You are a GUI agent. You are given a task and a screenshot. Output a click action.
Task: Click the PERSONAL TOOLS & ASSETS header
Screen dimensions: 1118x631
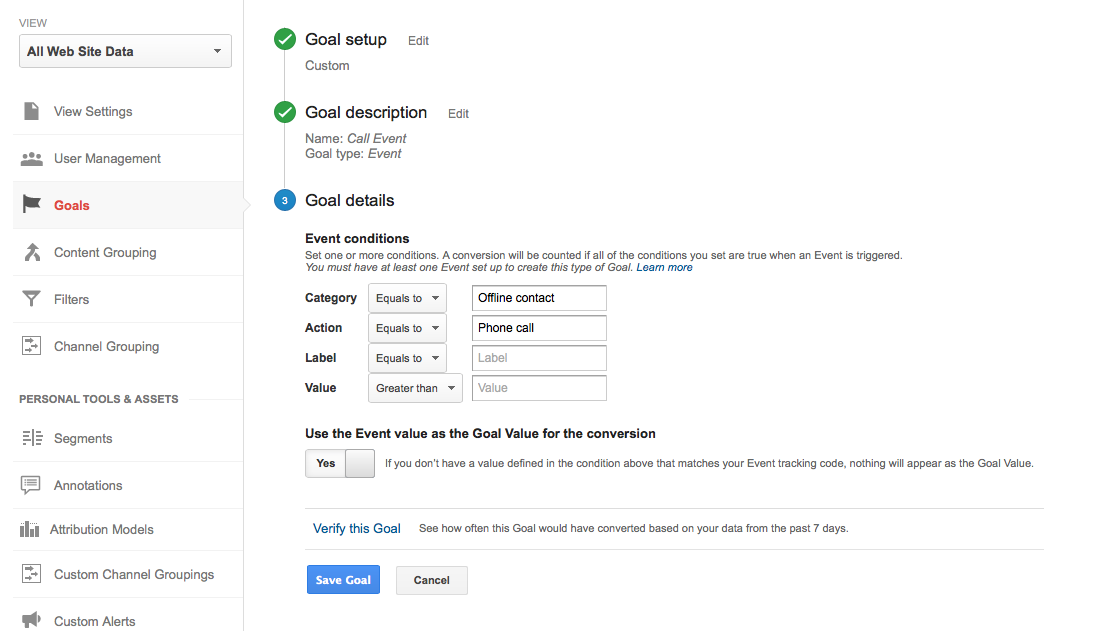tap(99, 399)
